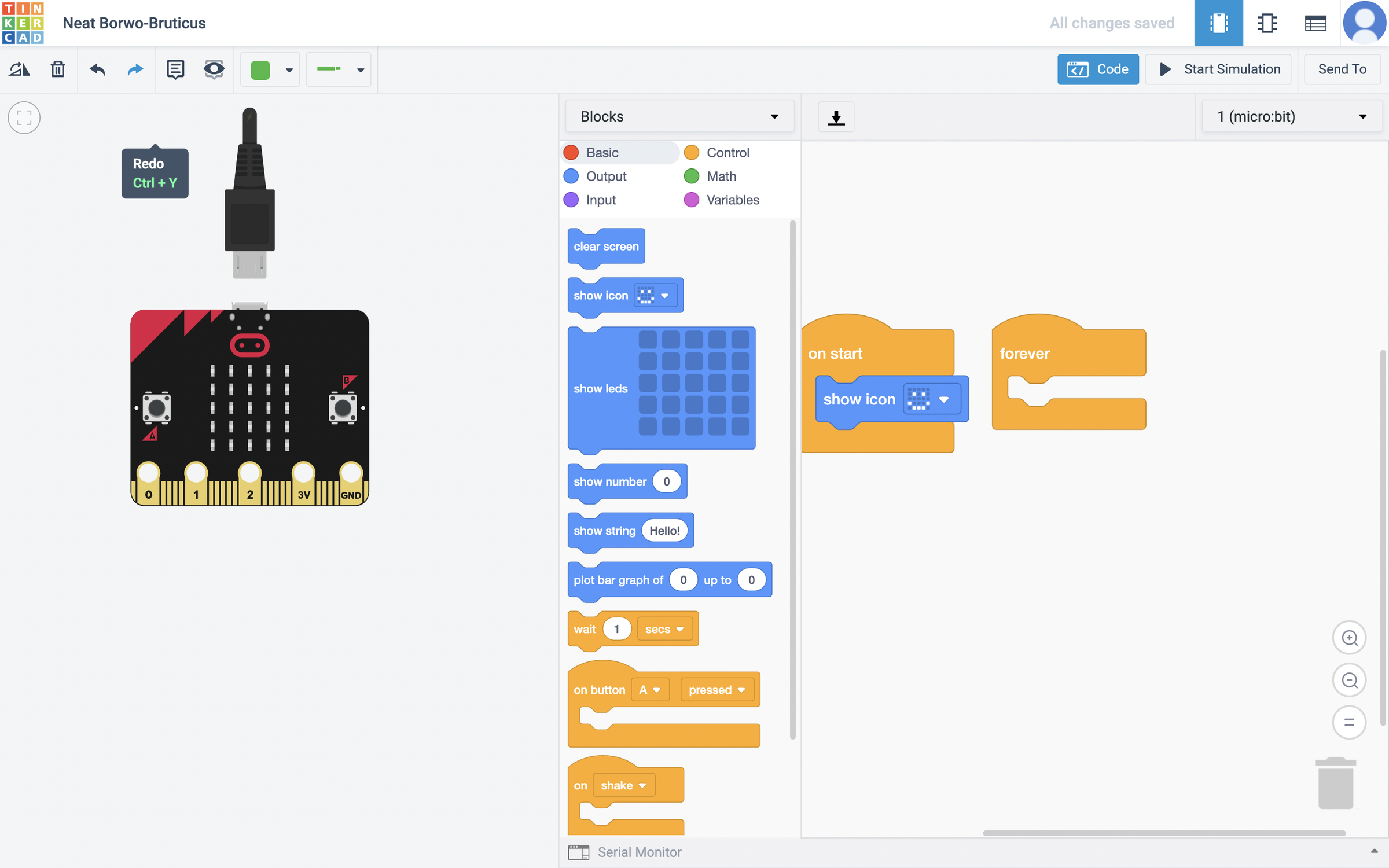Open the Blocks mode dropdown
This screenshot has height=868, width=1389.
[x=679, y=116]
